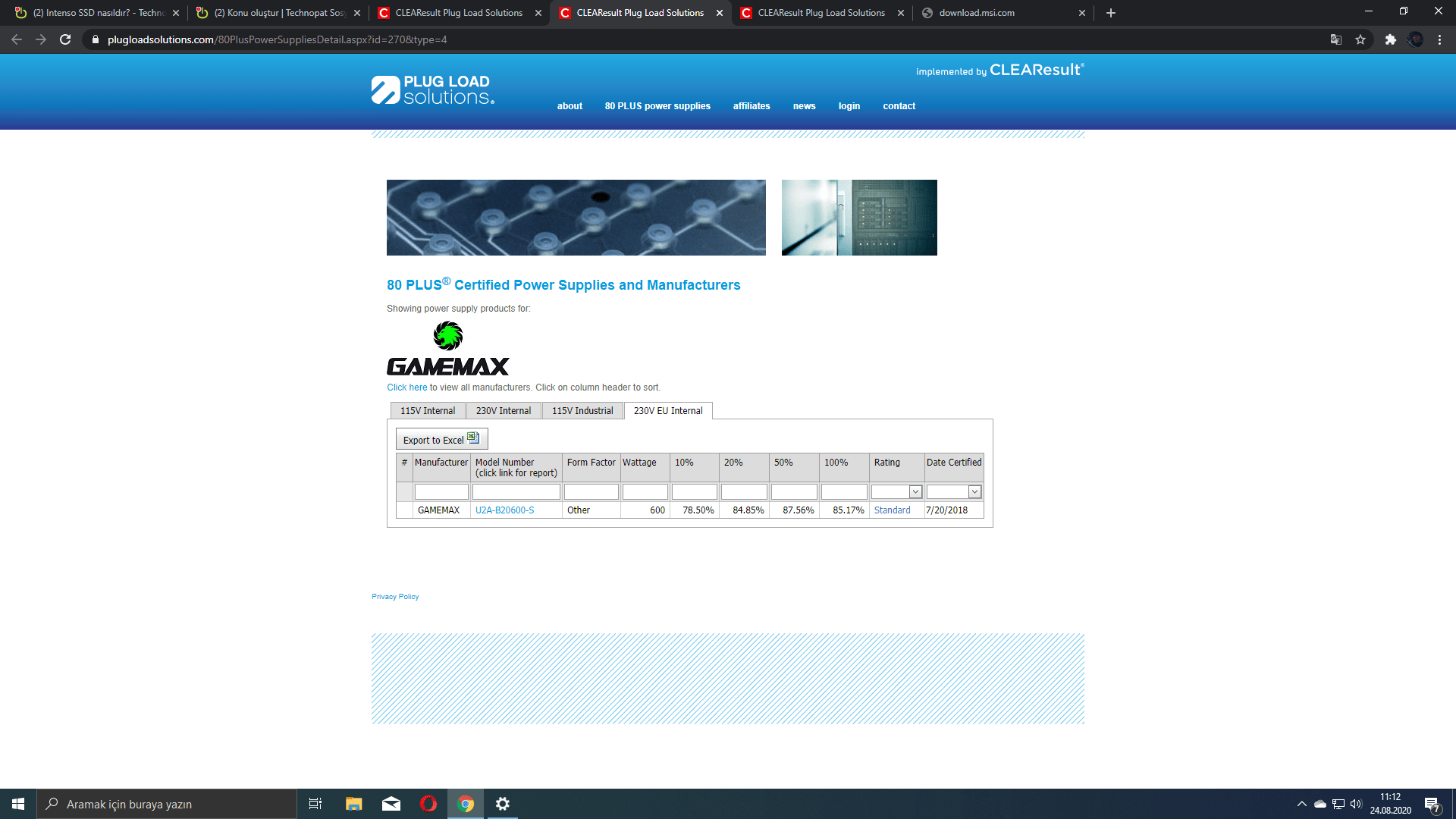The image size is (1456, 819).
Task: Select the 230V Internal tab
Action: click(x=504, y=411)
